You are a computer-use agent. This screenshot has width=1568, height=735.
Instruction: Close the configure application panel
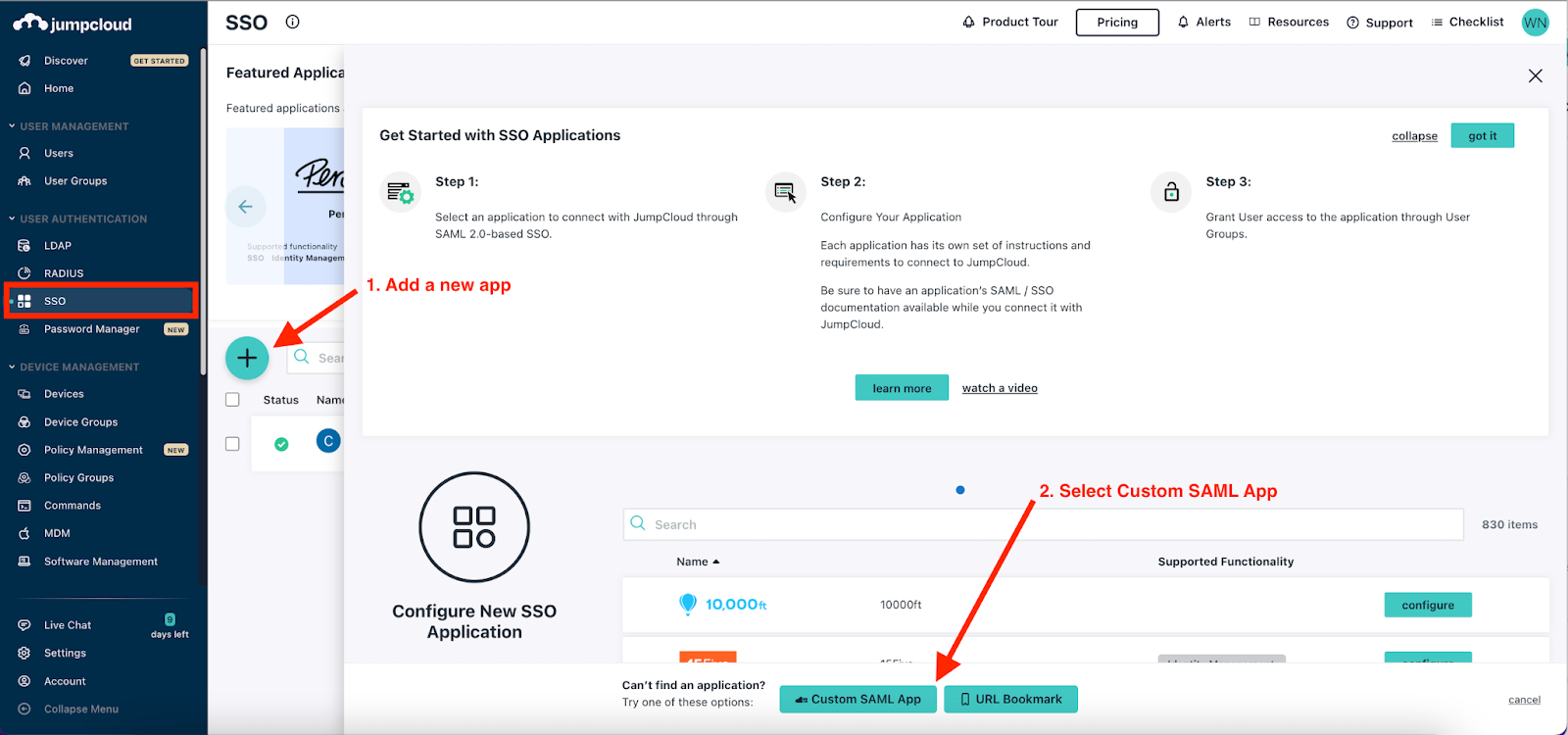(x=1536, y=75)
